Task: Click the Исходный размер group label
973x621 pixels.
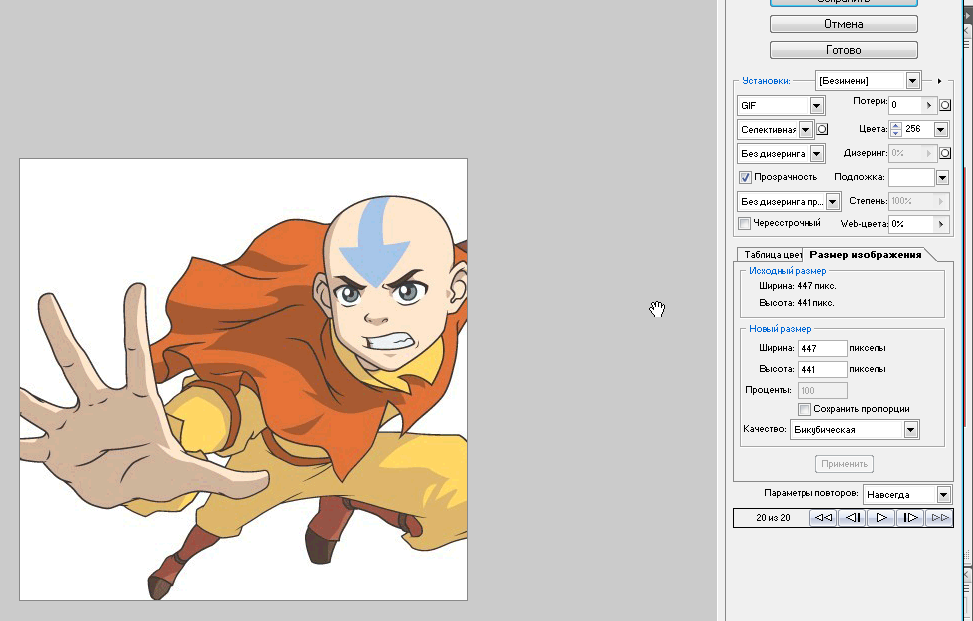Action: pos(787,271)
